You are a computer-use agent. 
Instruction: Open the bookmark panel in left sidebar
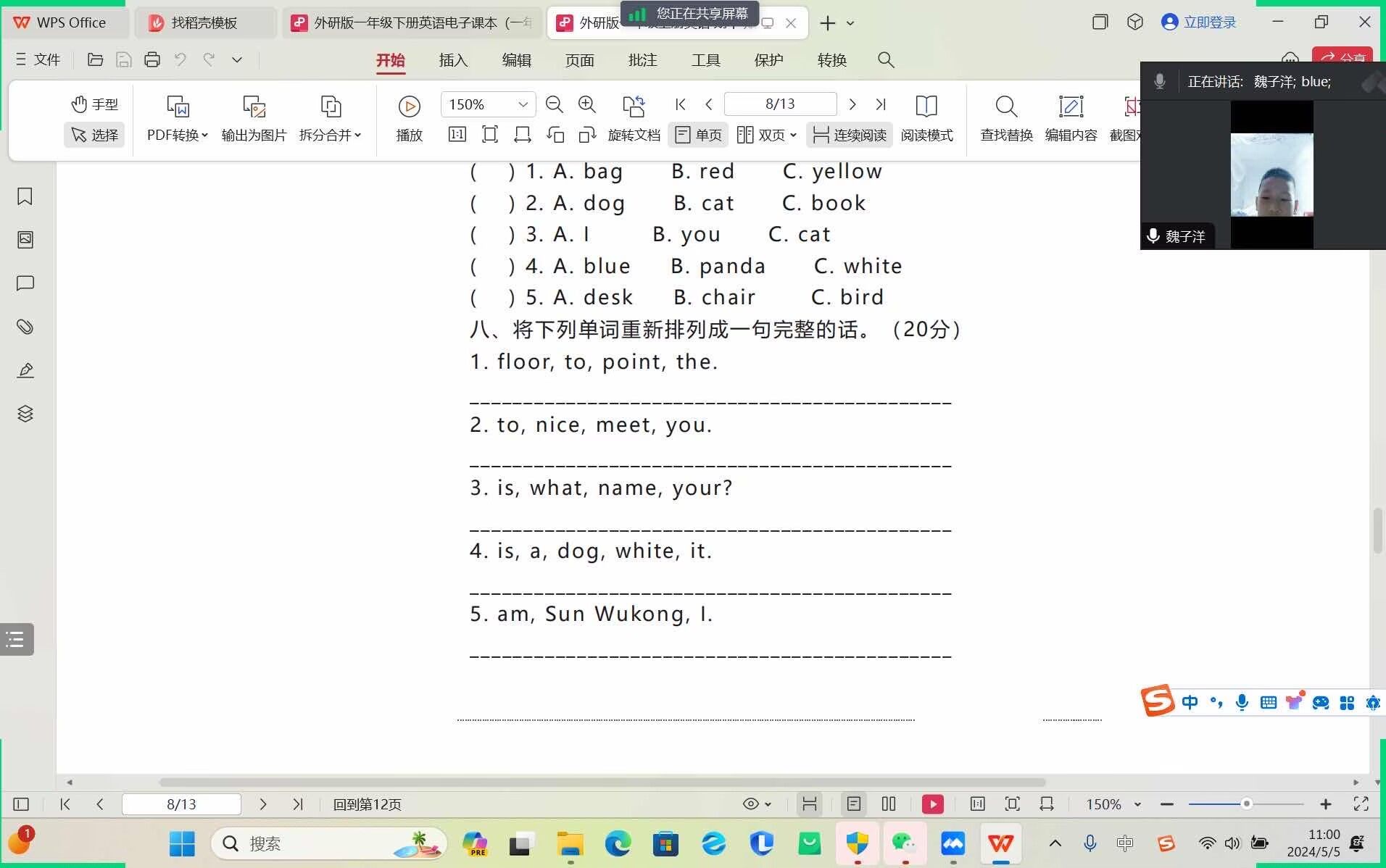[x=25, y=196]
